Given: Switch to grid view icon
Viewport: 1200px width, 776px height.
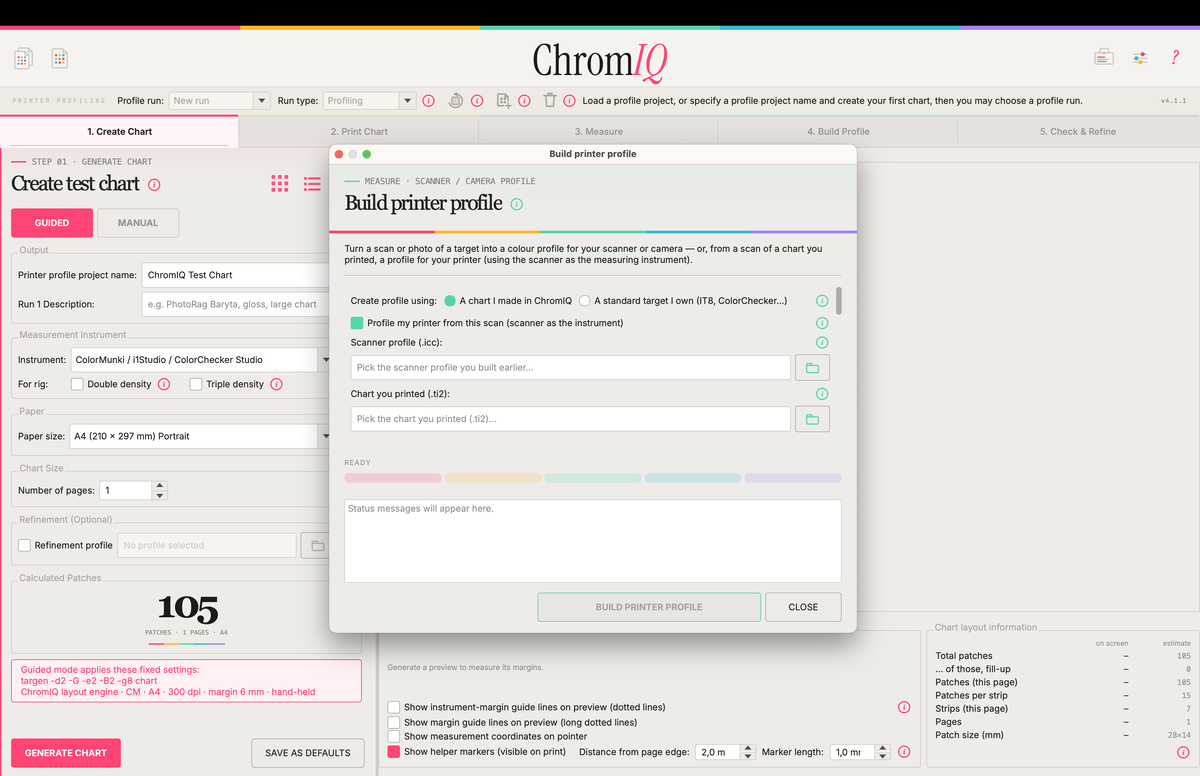Looking at the screenshot, I should click(280, 183).
